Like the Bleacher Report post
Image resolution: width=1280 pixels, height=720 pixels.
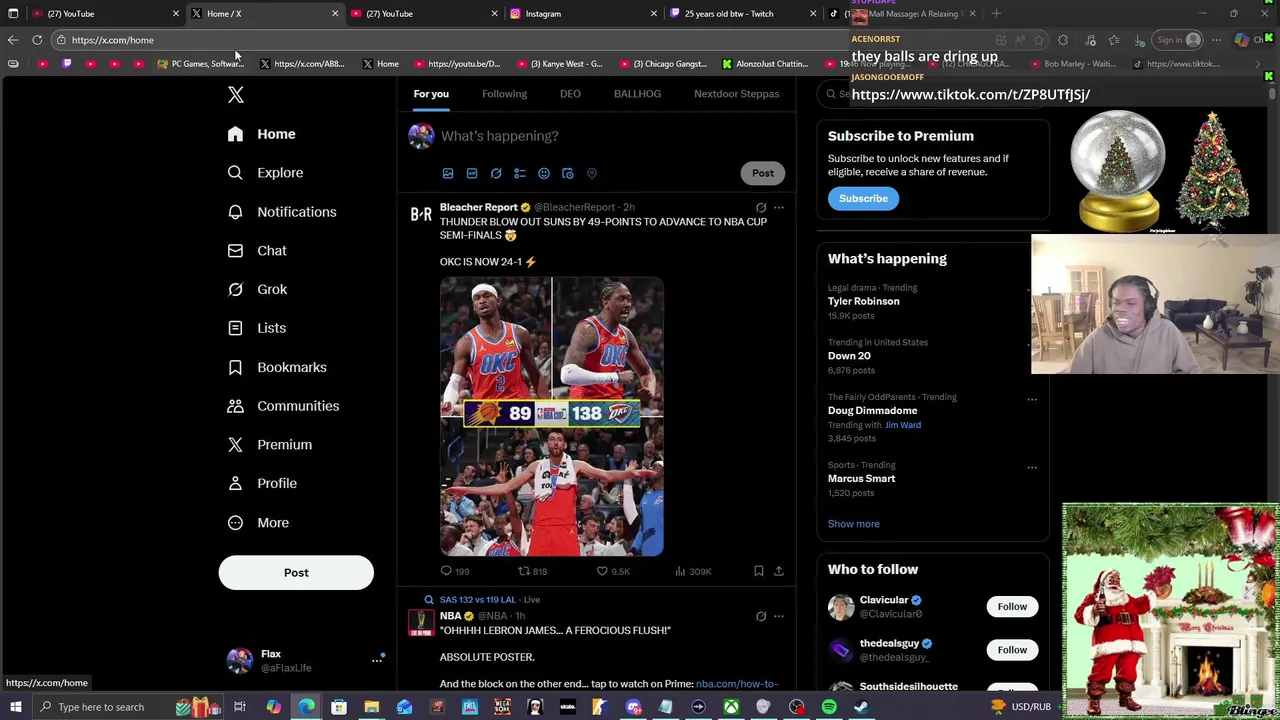(x=613, y=571)
